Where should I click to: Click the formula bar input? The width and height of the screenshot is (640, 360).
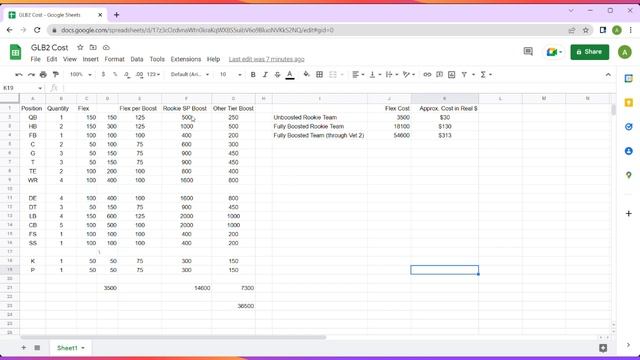pyautogui.click(x=339, y=88)
